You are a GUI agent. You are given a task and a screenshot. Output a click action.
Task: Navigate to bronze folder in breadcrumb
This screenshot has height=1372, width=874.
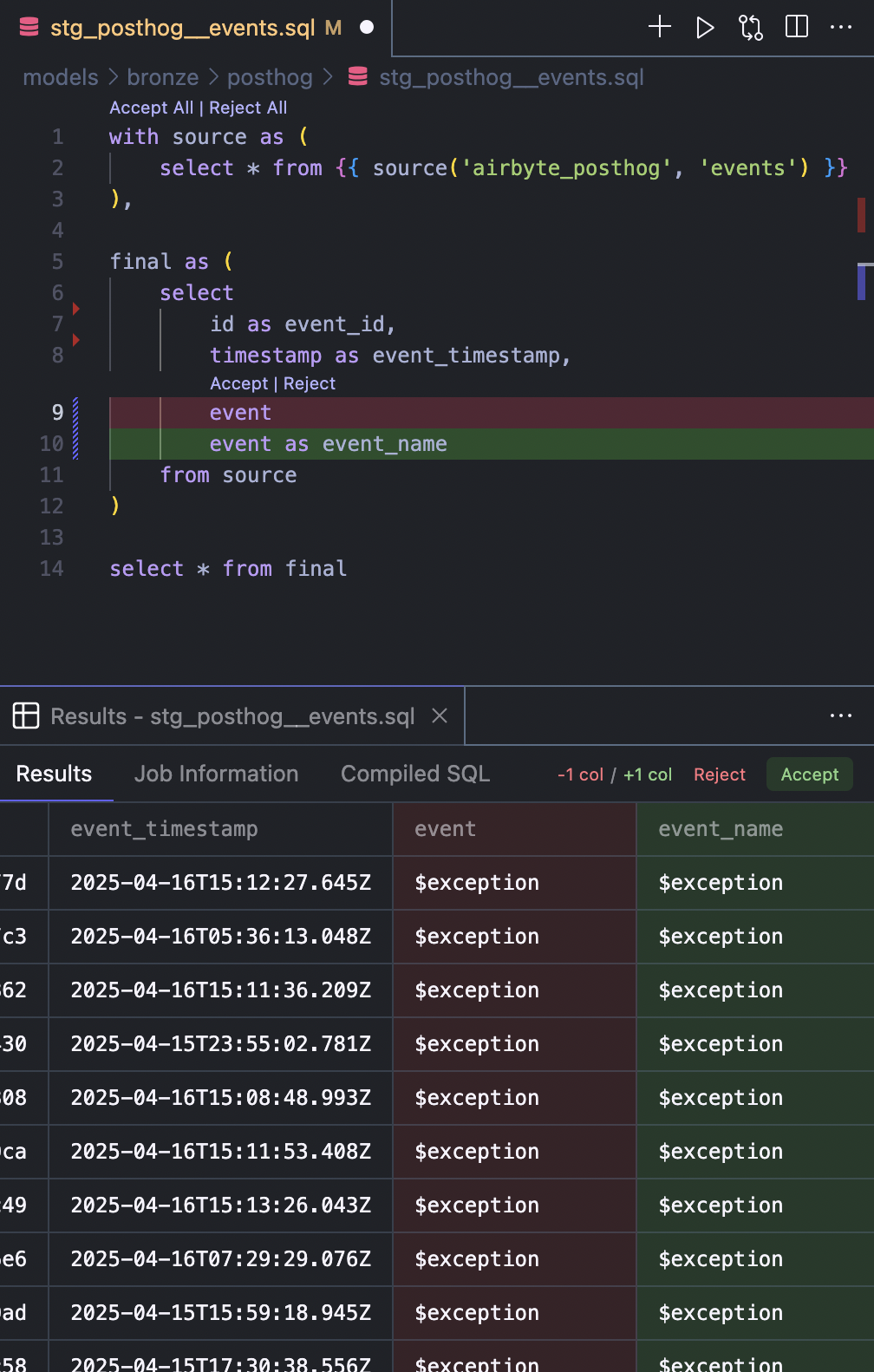[163, 77]
